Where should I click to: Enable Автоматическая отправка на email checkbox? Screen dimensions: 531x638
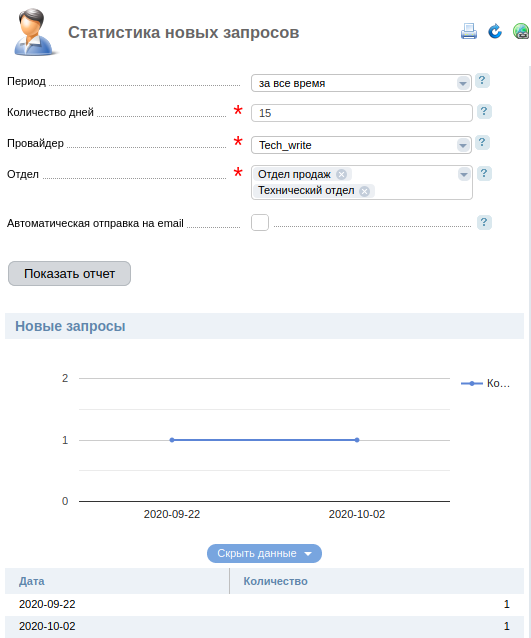pos(260,223)
